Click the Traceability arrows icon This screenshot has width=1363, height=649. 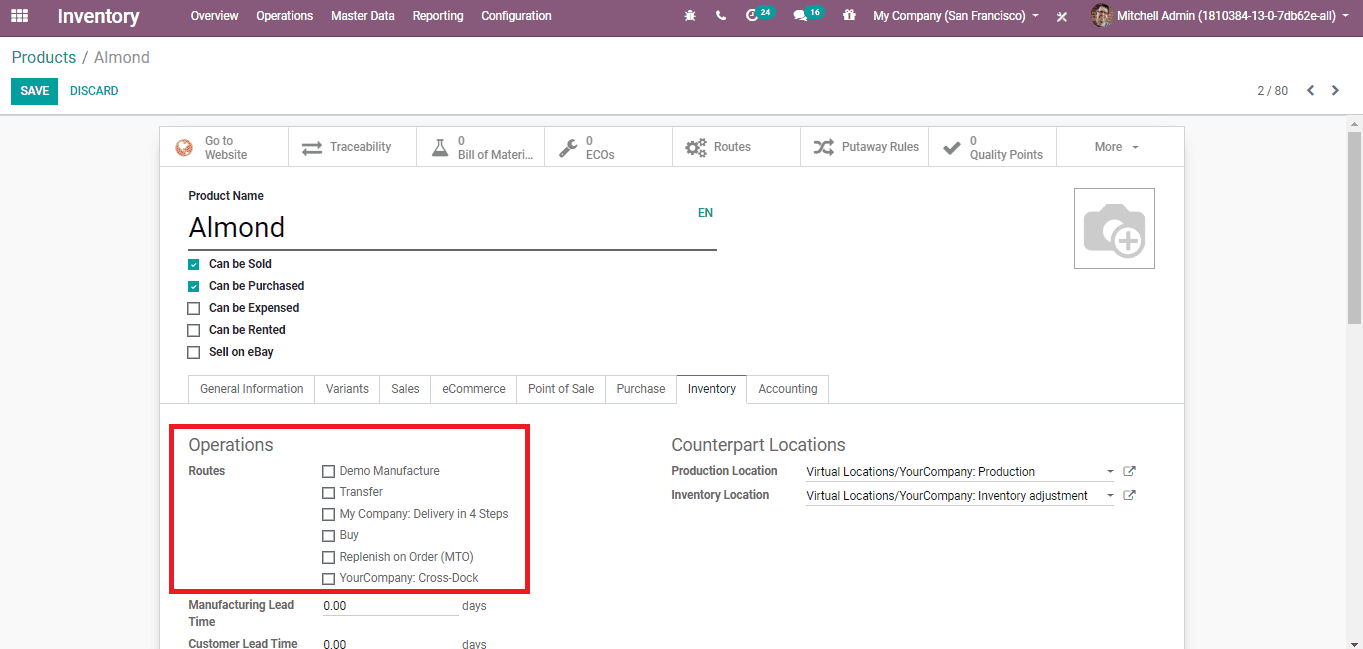[x=312, y=147]
